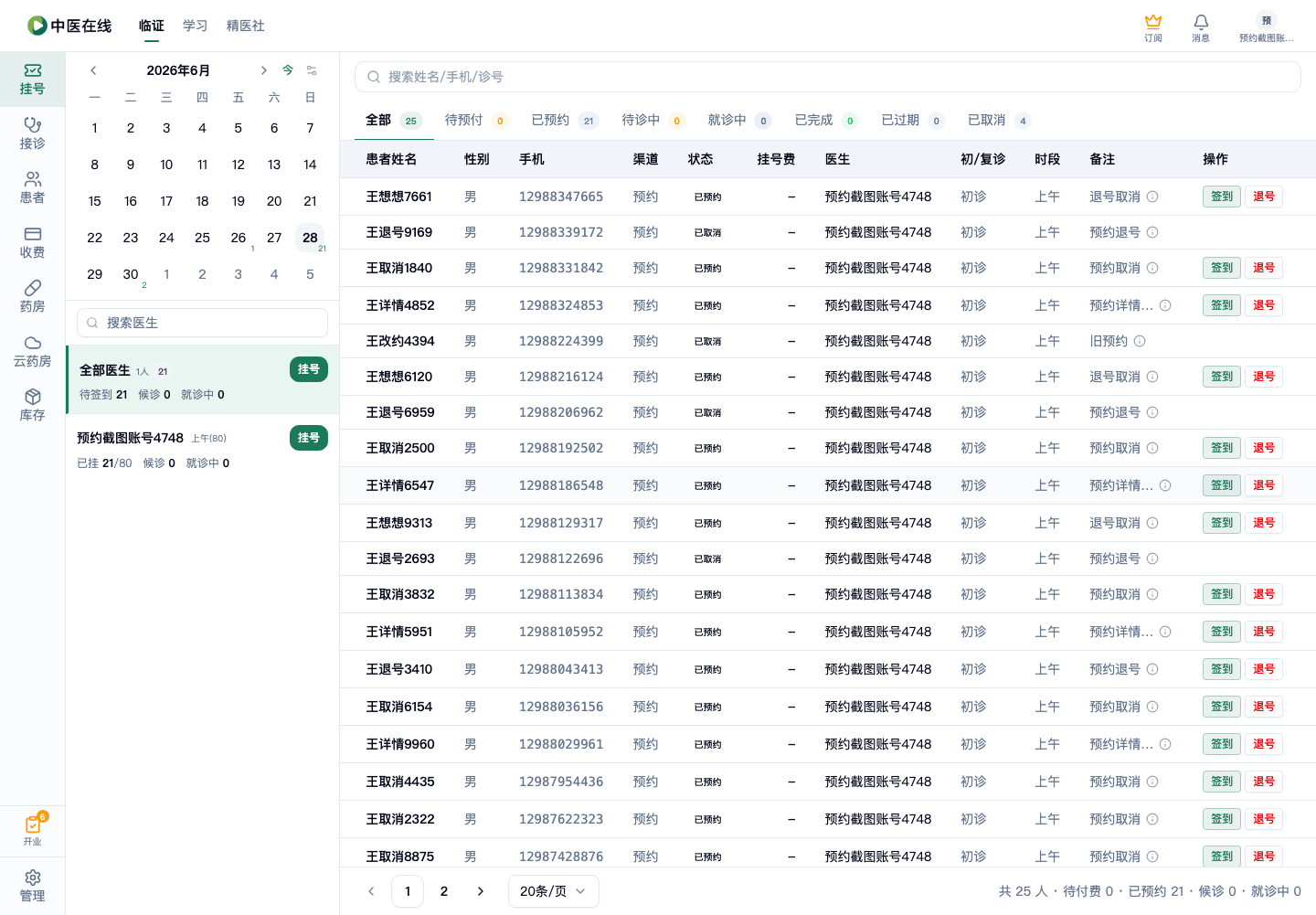The height and width of the screenshot is (915, 1316).
Task: Click patient name 王详情9960
Action: pos(400,744)
